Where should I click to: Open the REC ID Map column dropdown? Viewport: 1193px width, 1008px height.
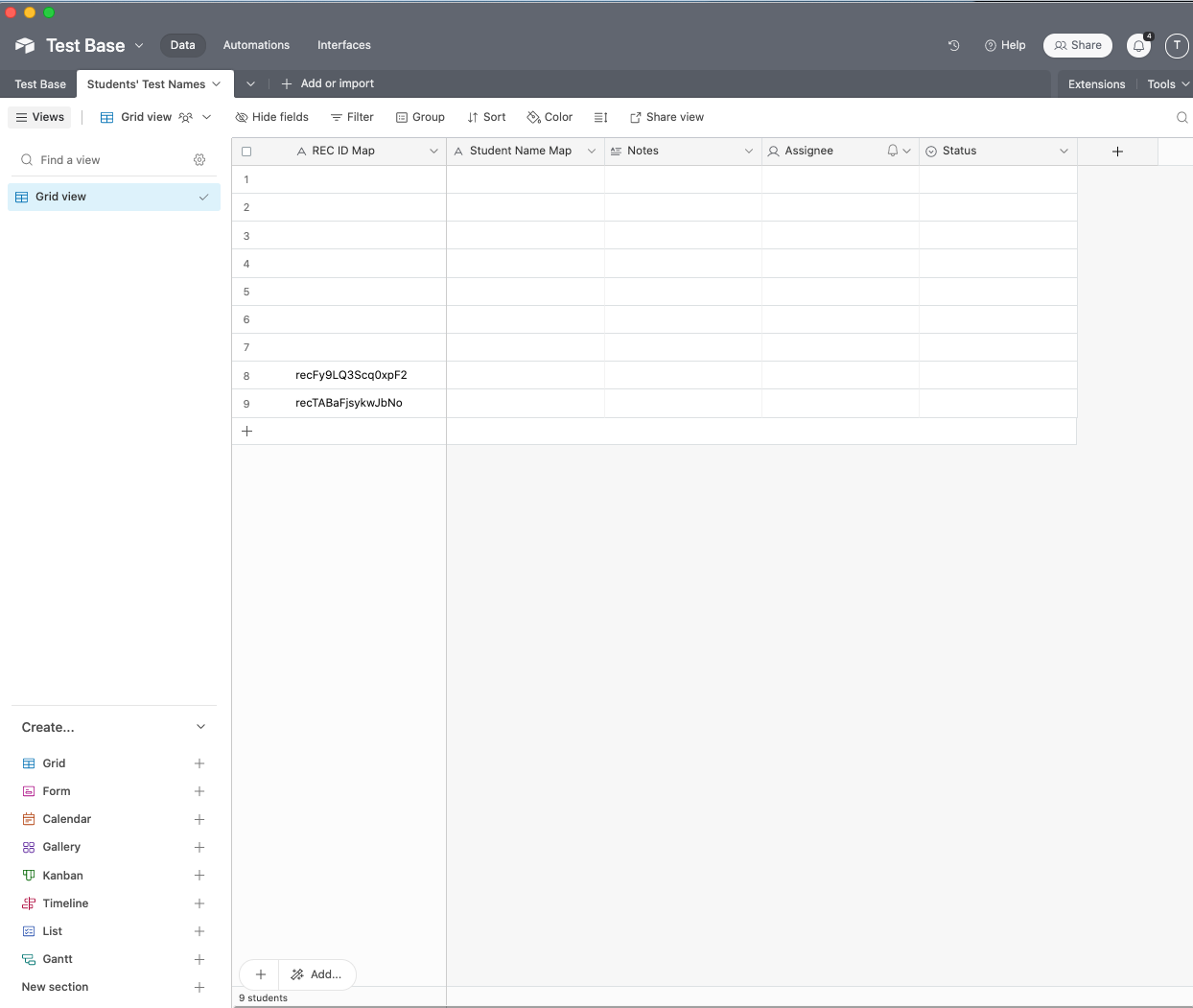(x=433, y=151)
